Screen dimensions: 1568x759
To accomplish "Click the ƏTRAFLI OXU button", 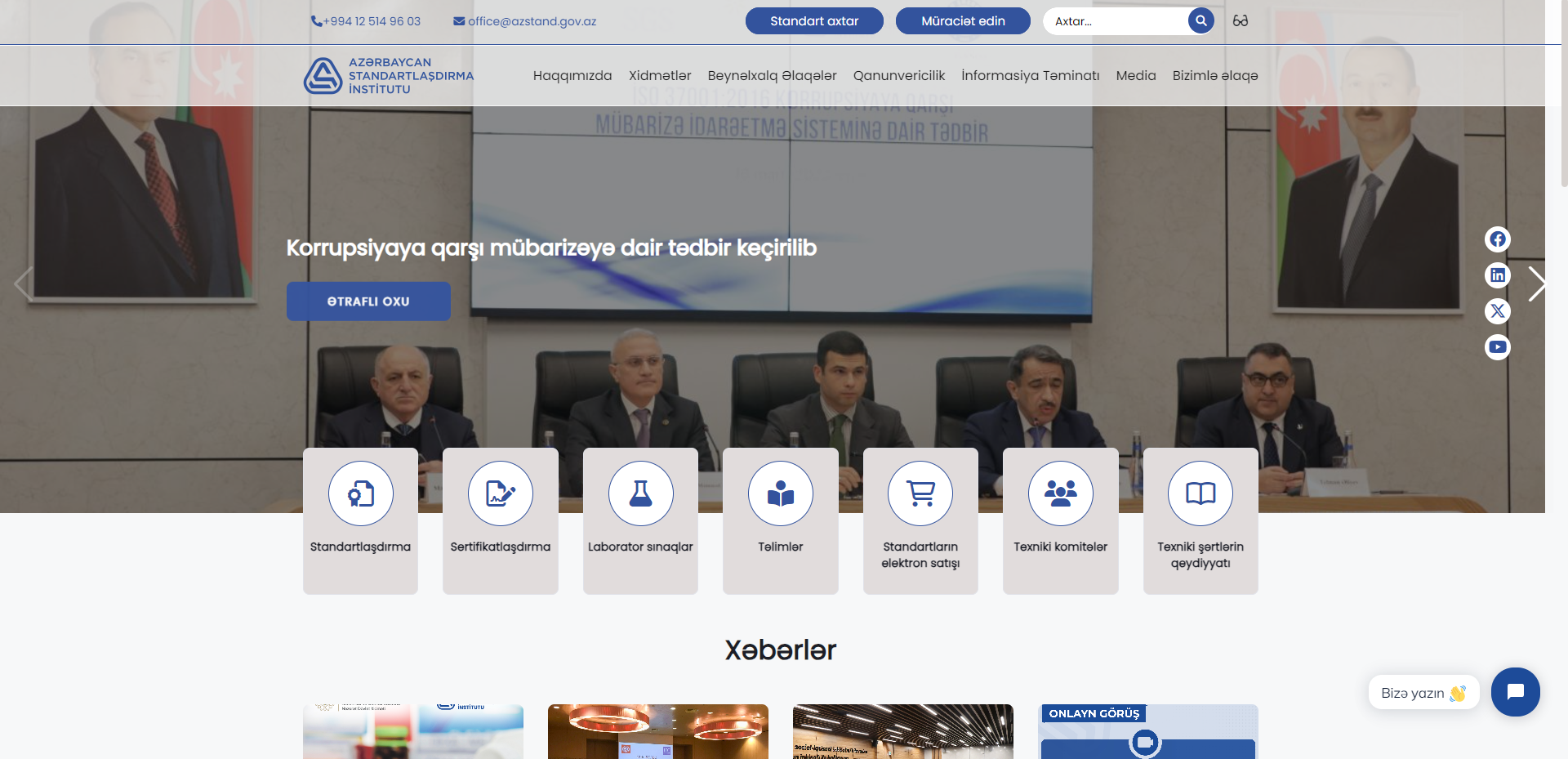I will 368,301.
